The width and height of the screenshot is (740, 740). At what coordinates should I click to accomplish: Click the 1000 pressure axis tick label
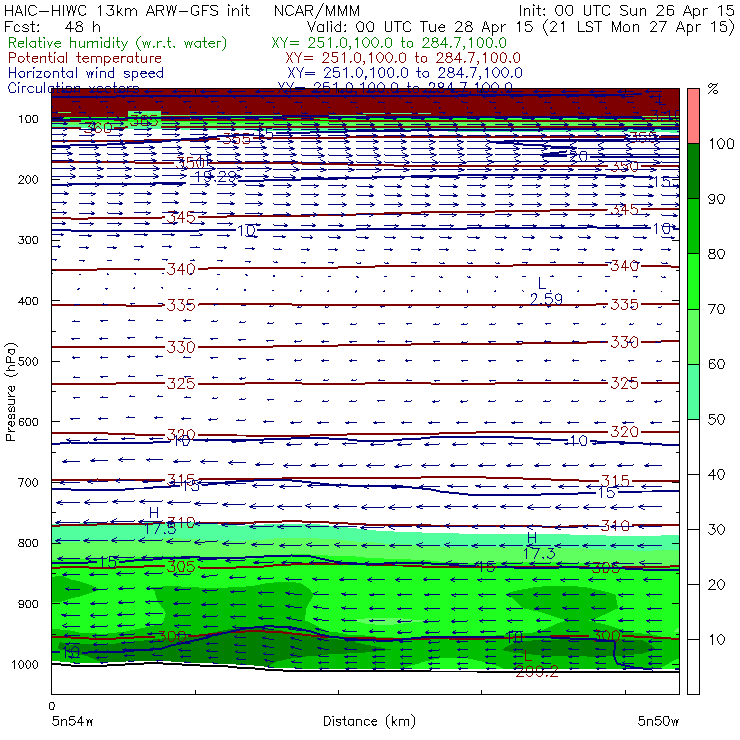click(25, 664)
